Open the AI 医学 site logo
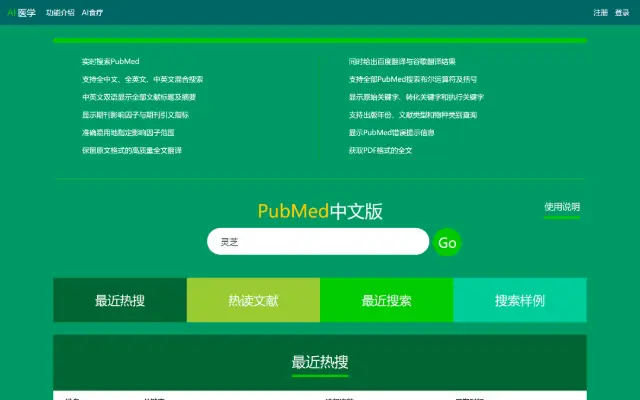The image size is (640, 400). 22,13
